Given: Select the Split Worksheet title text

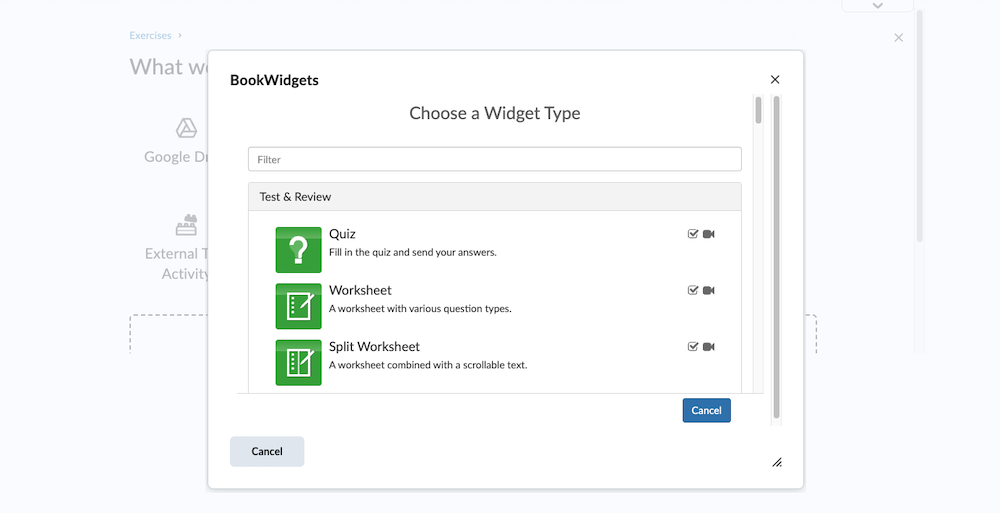Looking at the screenshot, I should (374, 346).
